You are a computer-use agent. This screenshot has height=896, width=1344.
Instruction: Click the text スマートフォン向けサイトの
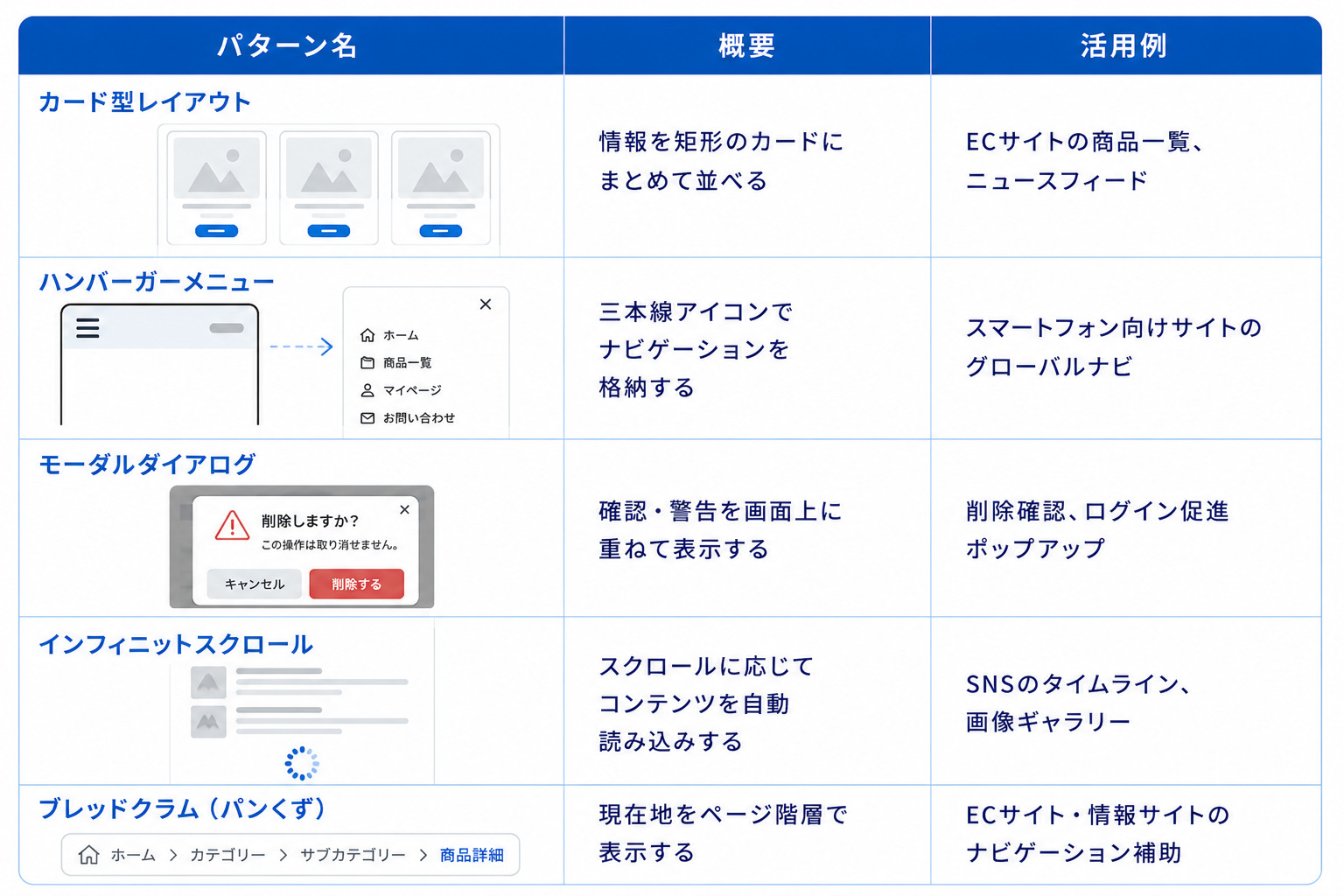click(1114, 328)
